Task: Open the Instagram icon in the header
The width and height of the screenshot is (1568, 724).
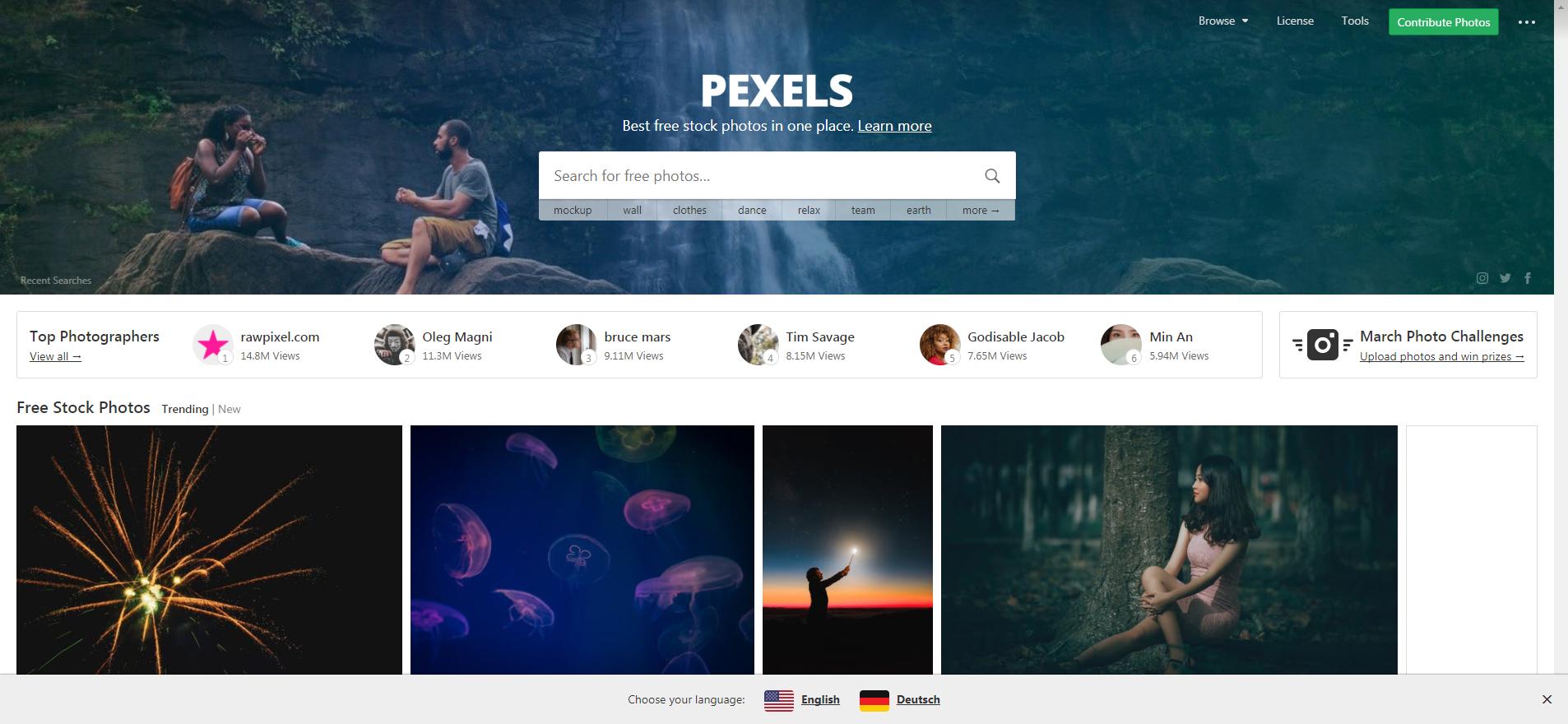Action: point(1482,278)
